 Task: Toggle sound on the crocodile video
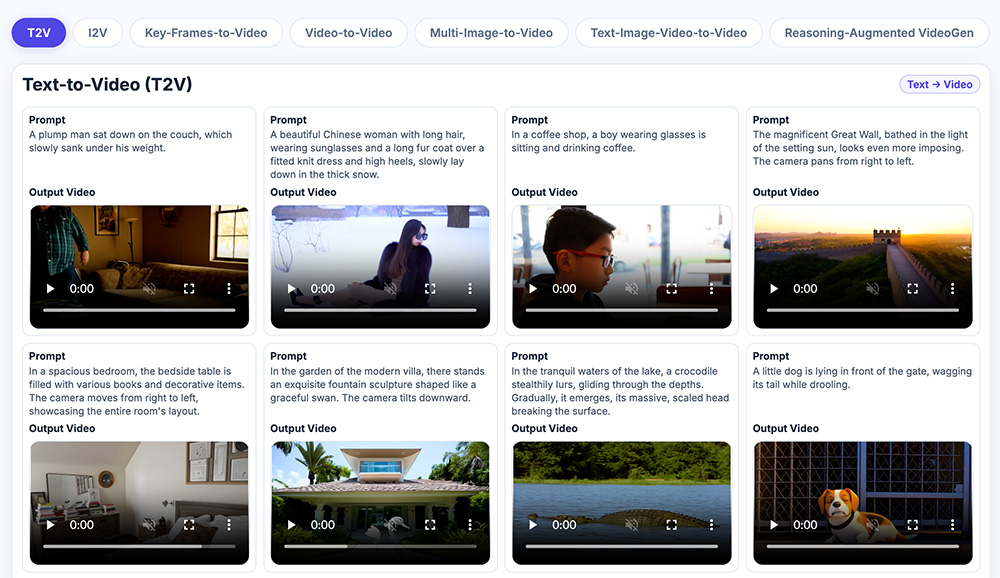631,525
